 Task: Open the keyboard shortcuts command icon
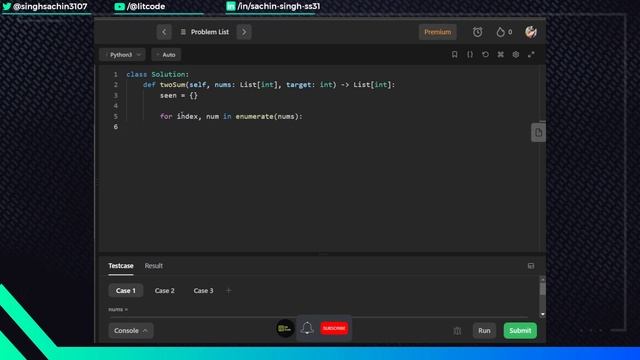[500, 54]
